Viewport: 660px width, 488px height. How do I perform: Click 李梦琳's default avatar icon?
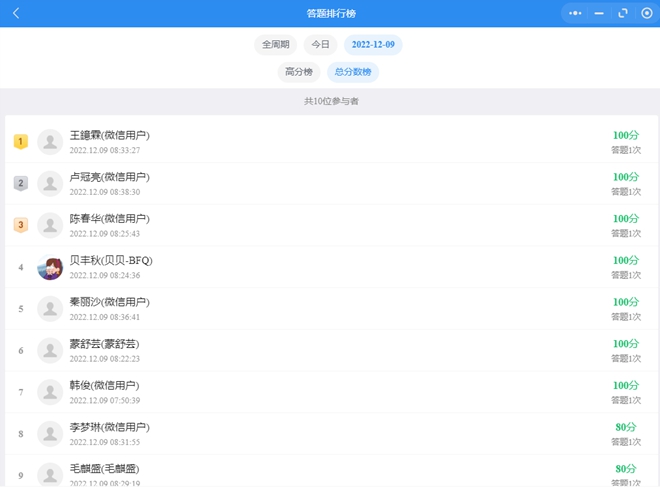tap(50, 434)
